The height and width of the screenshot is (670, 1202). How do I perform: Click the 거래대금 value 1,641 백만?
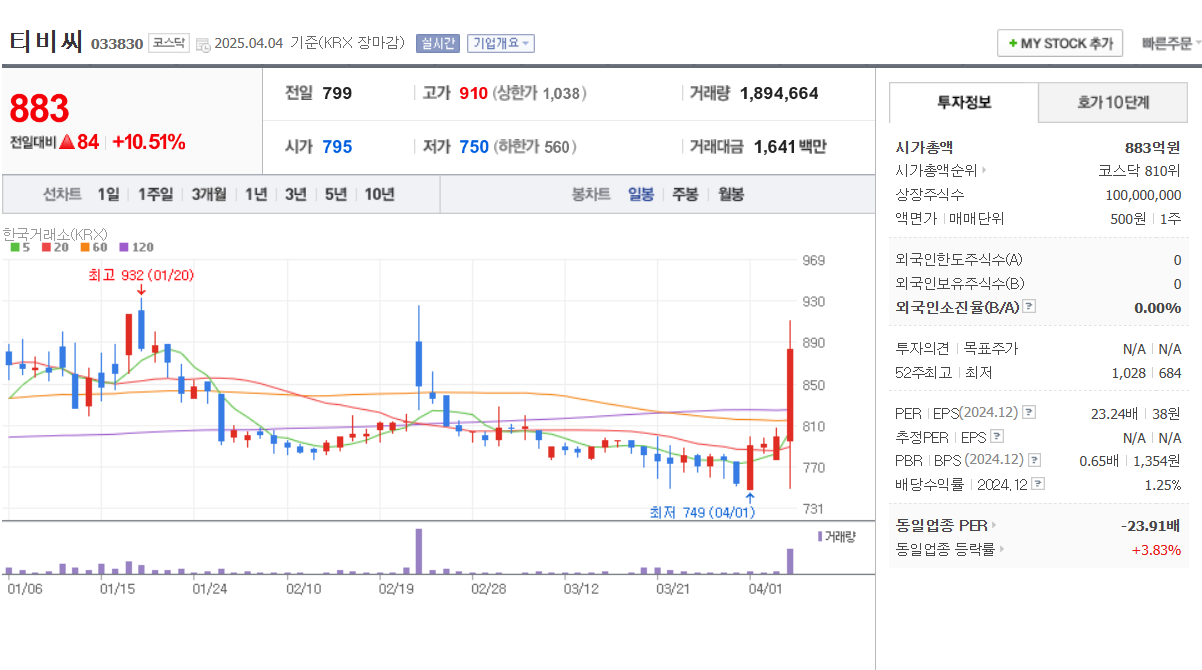[x=790, y=147]
